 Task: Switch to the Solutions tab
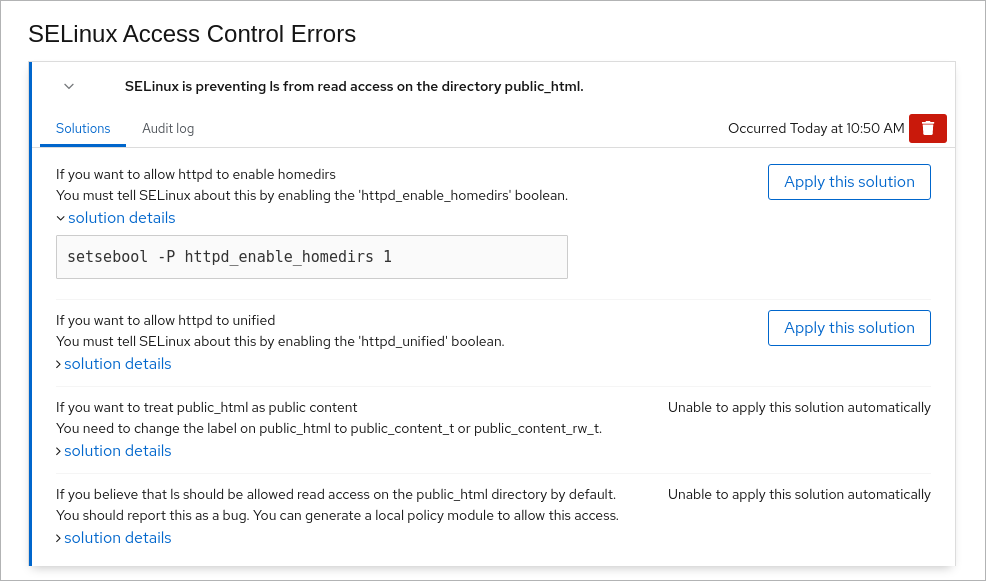click(83, 129)
